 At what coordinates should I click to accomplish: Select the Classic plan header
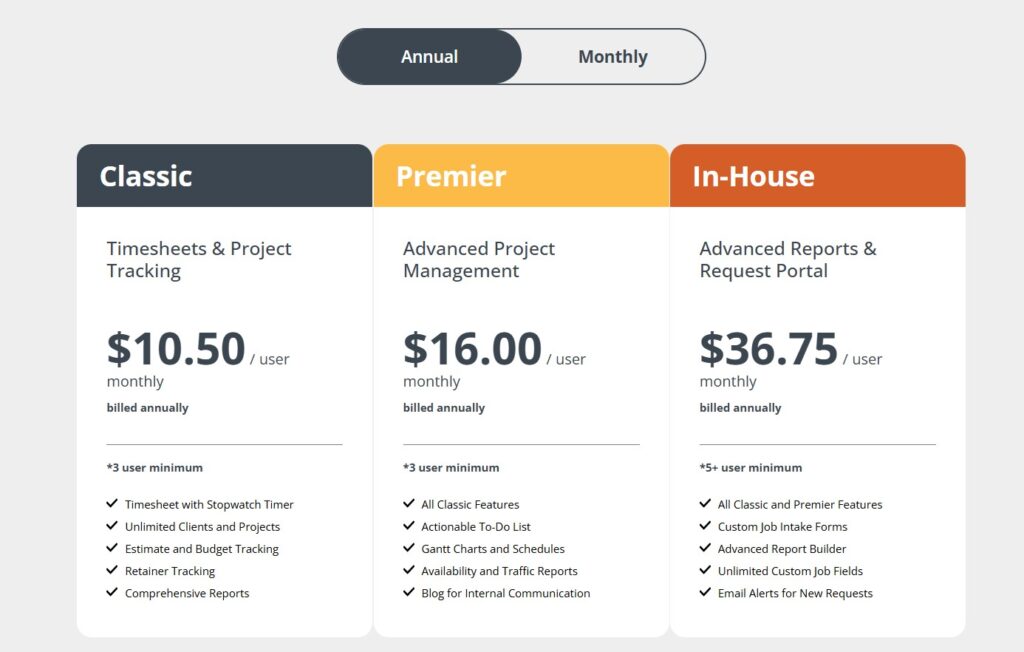tap(223, 175)
